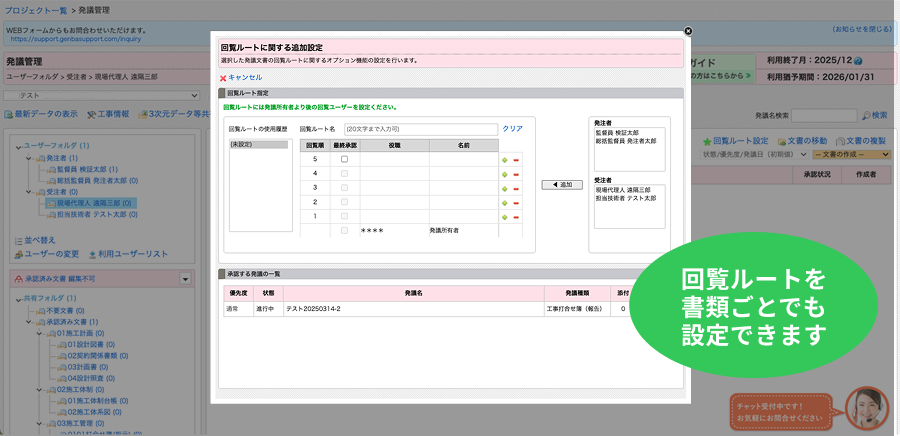The height and width of the screenshot is (436, 900).
Task: Click red remove icon for route order 5
Action: pos(516,159)
